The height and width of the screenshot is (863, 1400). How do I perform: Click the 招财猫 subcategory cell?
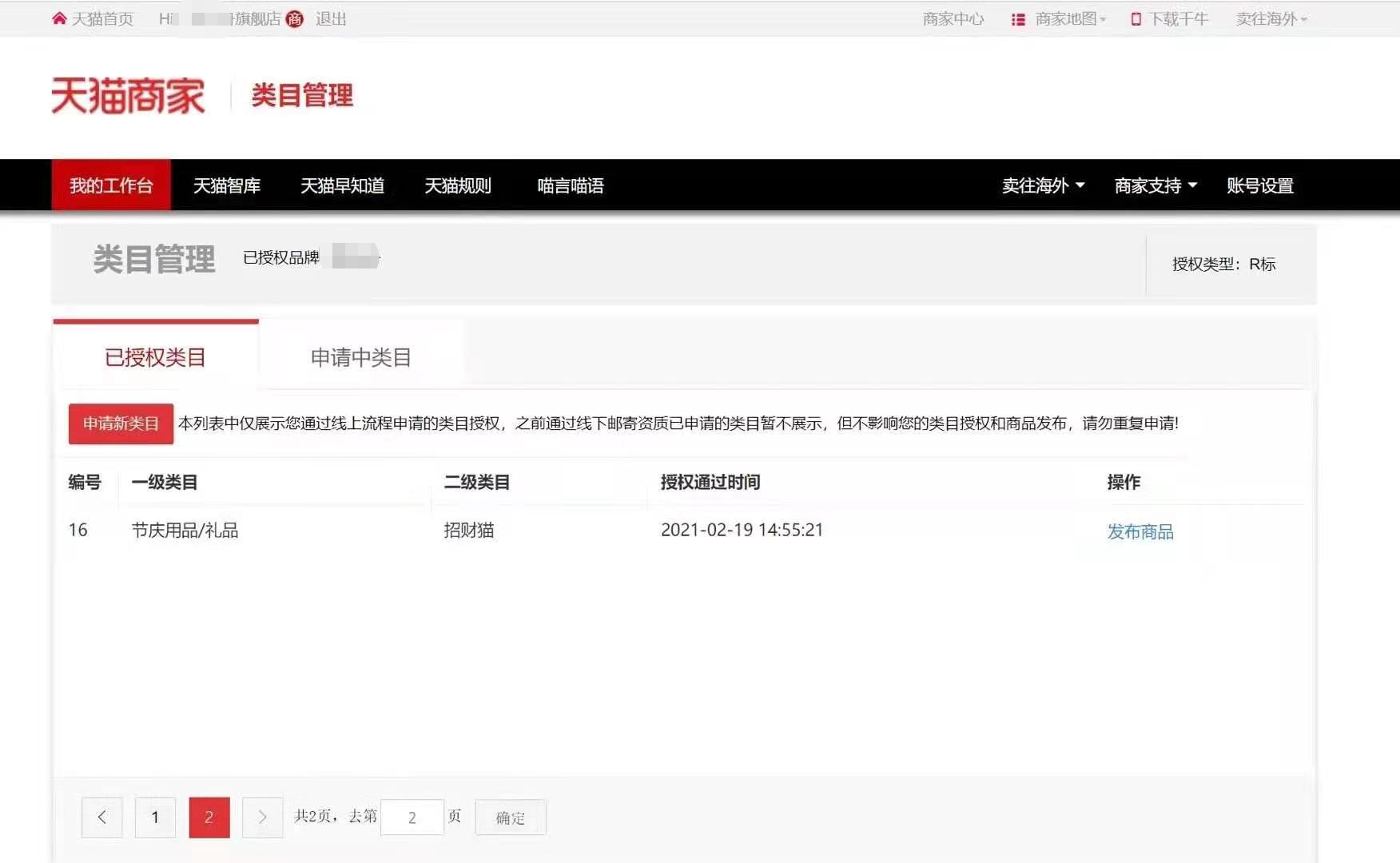click(469, 531)
